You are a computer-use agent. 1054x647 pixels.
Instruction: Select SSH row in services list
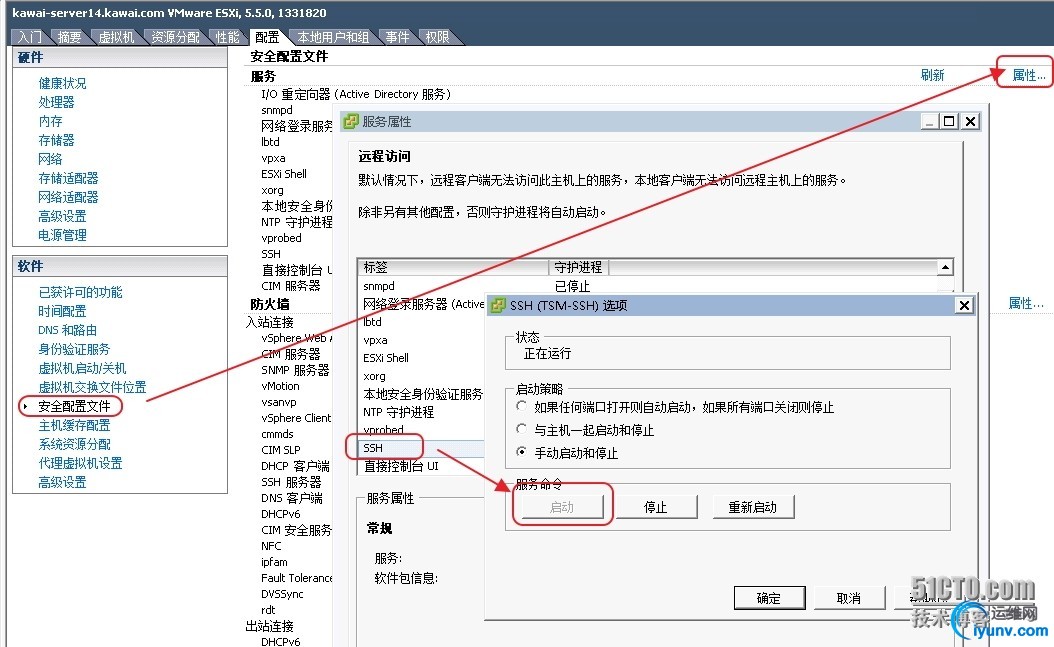421,448
